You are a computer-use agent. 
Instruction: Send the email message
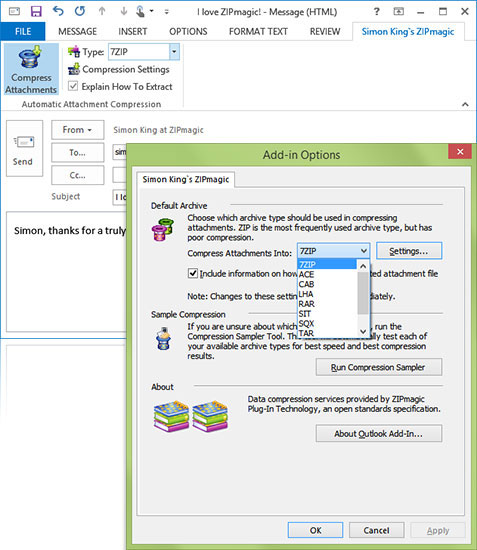tap(24, 148)
